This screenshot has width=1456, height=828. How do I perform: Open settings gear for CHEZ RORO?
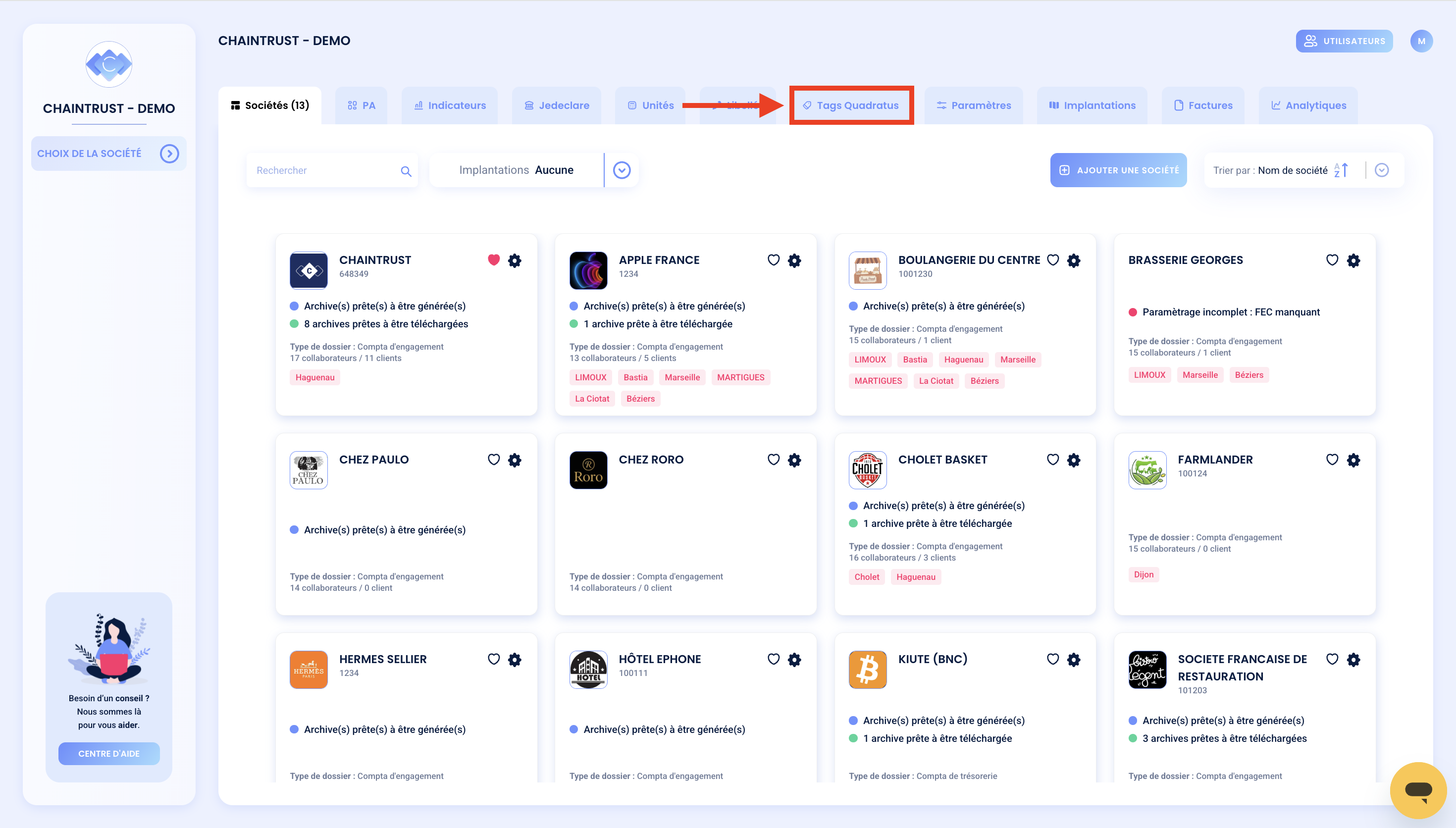coord(794,460)
